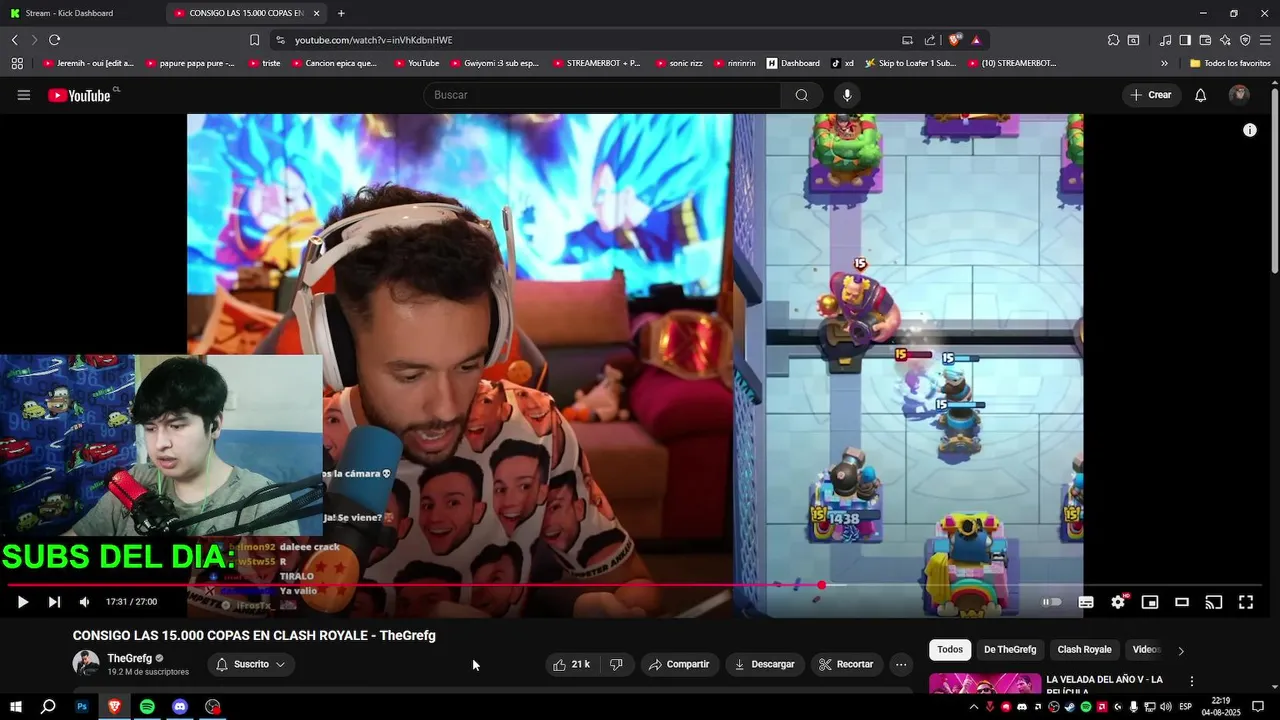Click the Compartir share button

pyautogui.click(x=679, y=664)
